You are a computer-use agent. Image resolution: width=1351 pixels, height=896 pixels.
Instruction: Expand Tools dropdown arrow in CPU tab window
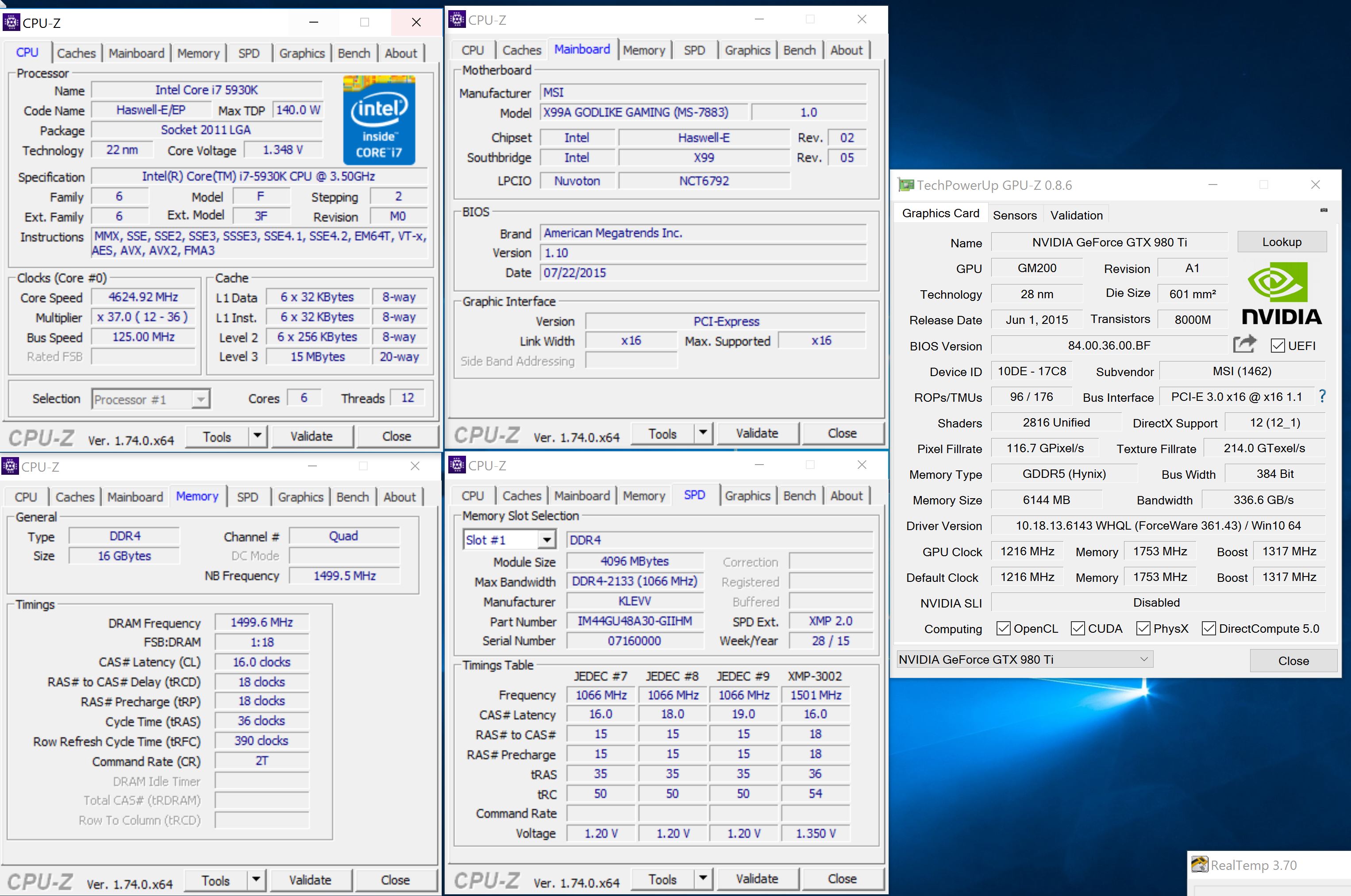point(258,436)
